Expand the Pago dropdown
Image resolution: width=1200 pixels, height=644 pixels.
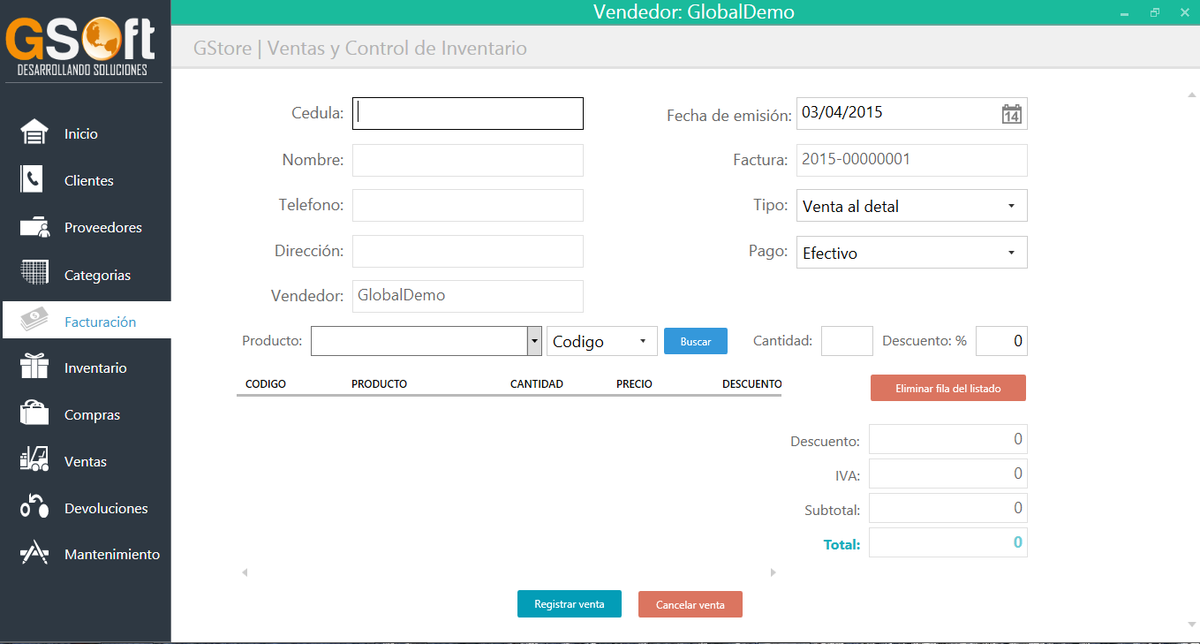(912, 252)
